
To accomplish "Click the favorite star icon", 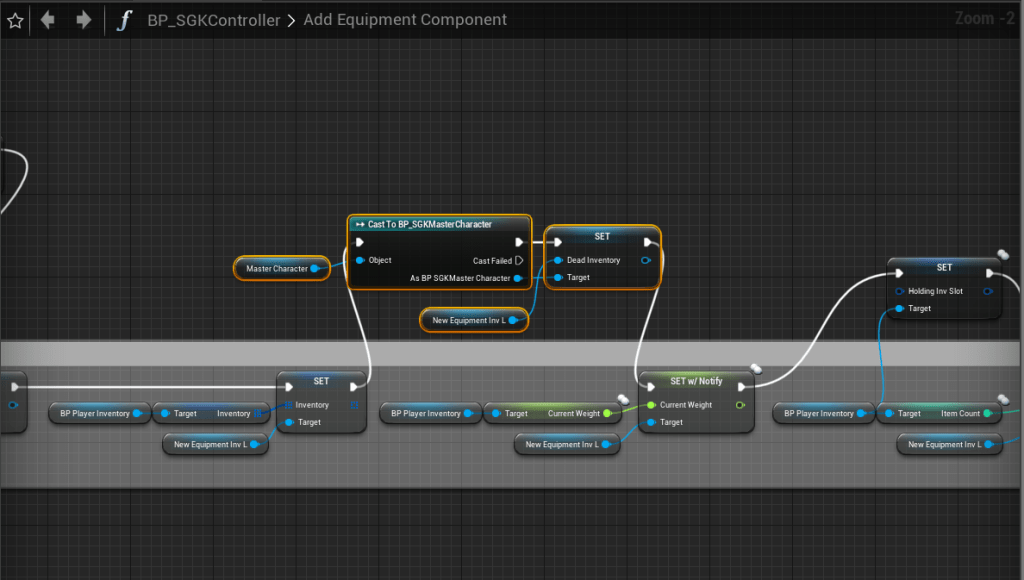I will point(15,20).
